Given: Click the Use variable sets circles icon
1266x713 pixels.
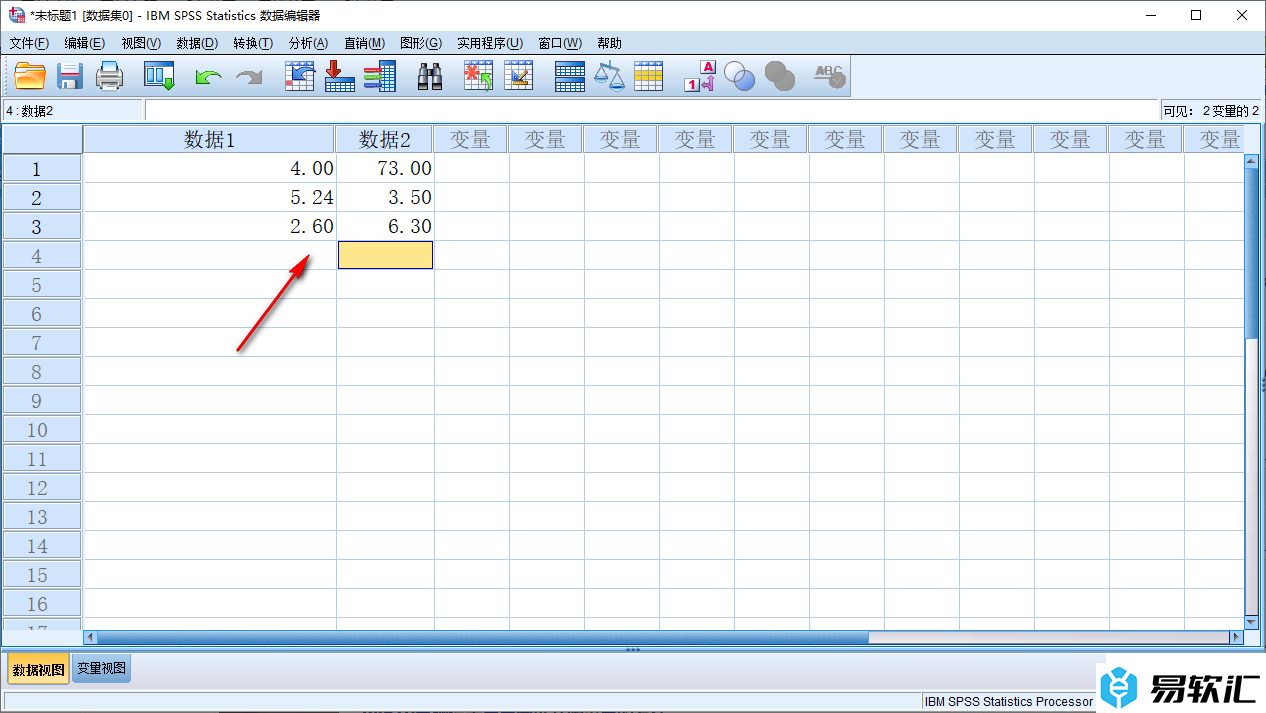Looking at the screenshot, I should (x=740, y=76).
